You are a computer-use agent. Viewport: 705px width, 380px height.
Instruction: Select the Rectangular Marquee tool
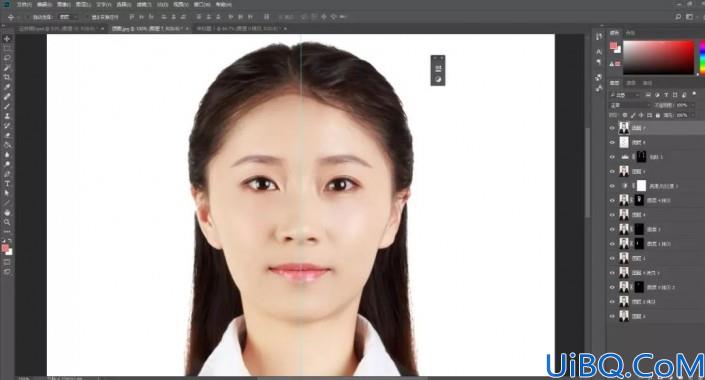pos(7,49)
